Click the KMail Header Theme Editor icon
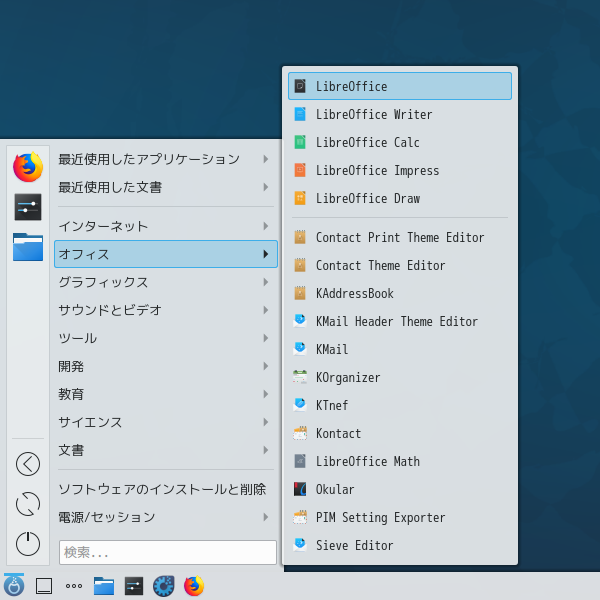The height and width of the screenshot is (600, 600). (x=300, y=321)
